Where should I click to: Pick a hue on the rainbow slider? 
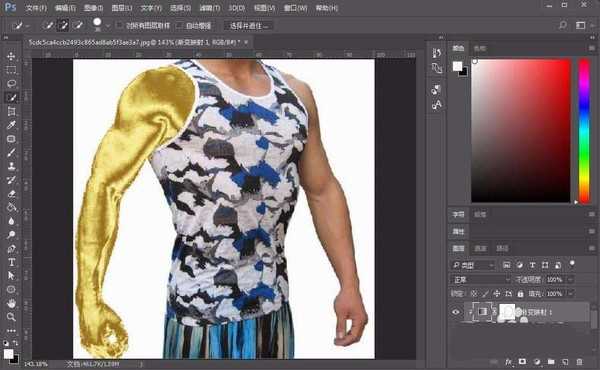tap(584, 130)
